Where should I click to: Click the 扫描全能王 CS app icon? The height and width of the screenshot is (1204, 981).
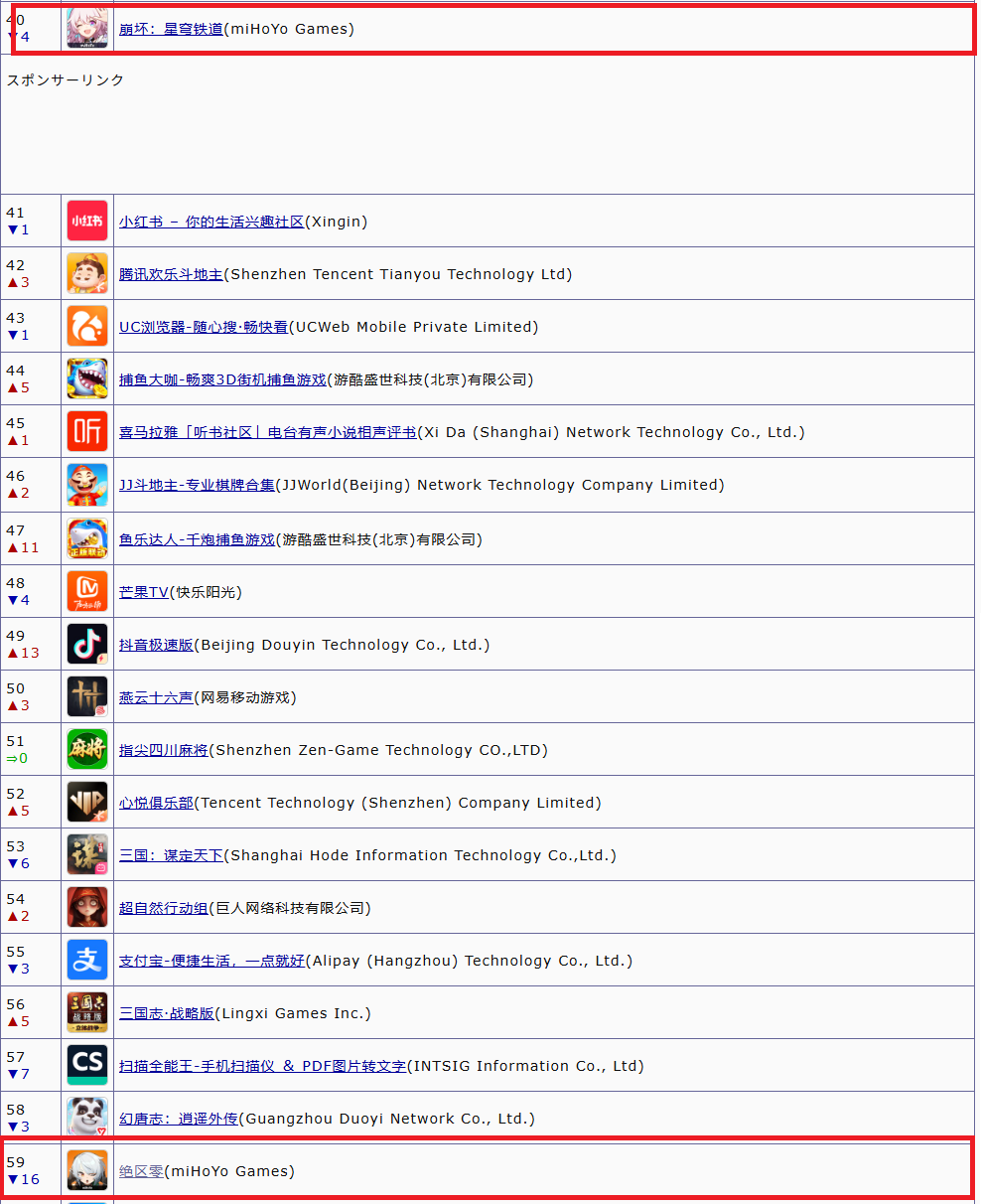click(x=87, y=1065)
